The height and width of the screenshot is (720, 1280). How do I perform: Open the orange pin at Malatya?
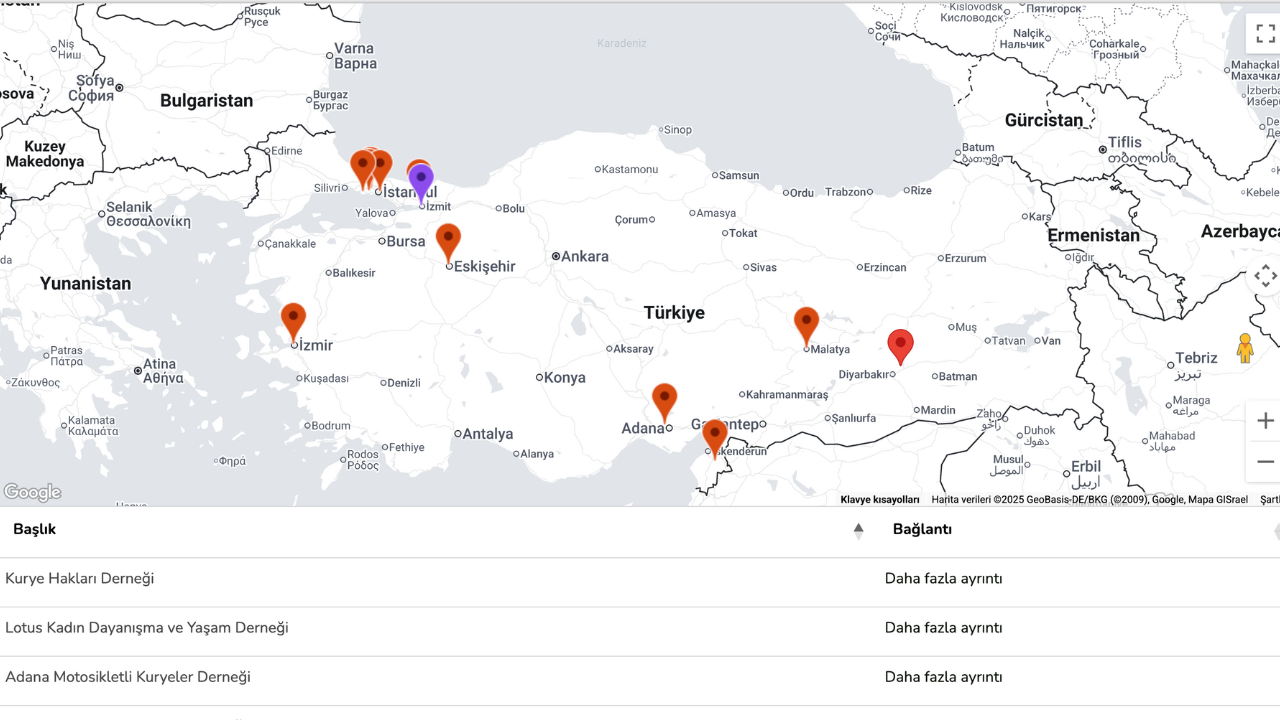click(806, 324)
